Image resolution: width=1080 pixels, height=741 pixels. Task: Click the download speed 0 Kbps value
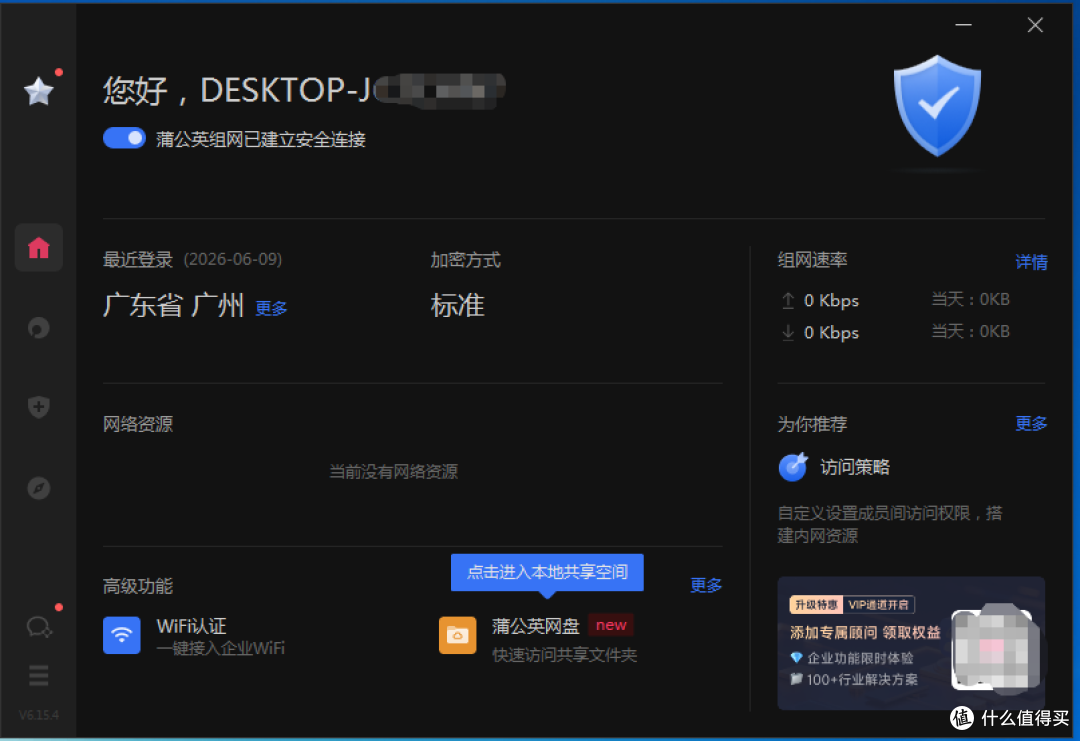pos(831,333)
